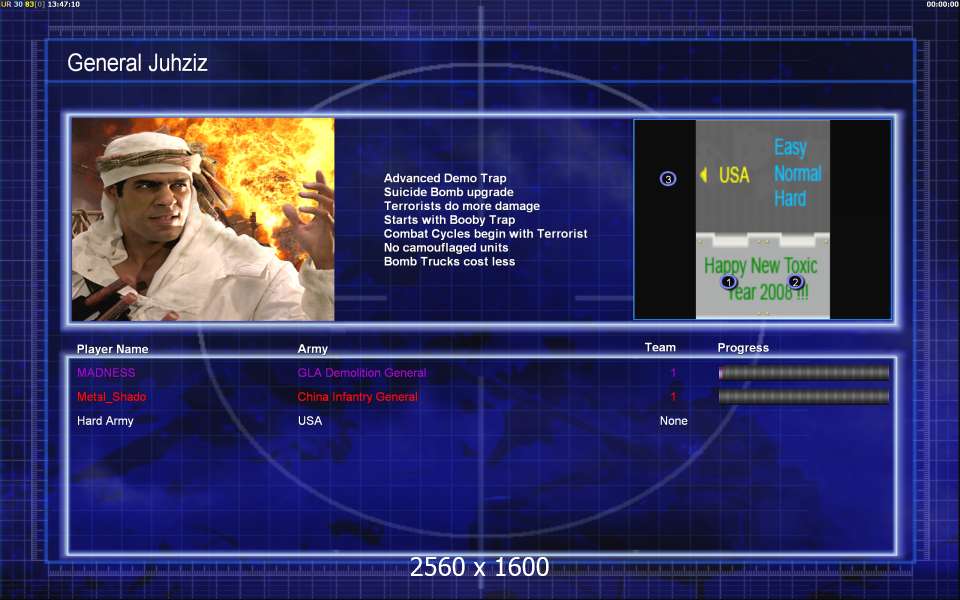Click "Terrorists do more damage" line
Image resolution: width=960 pixels, height=600 pixels.
coord(462,206)
